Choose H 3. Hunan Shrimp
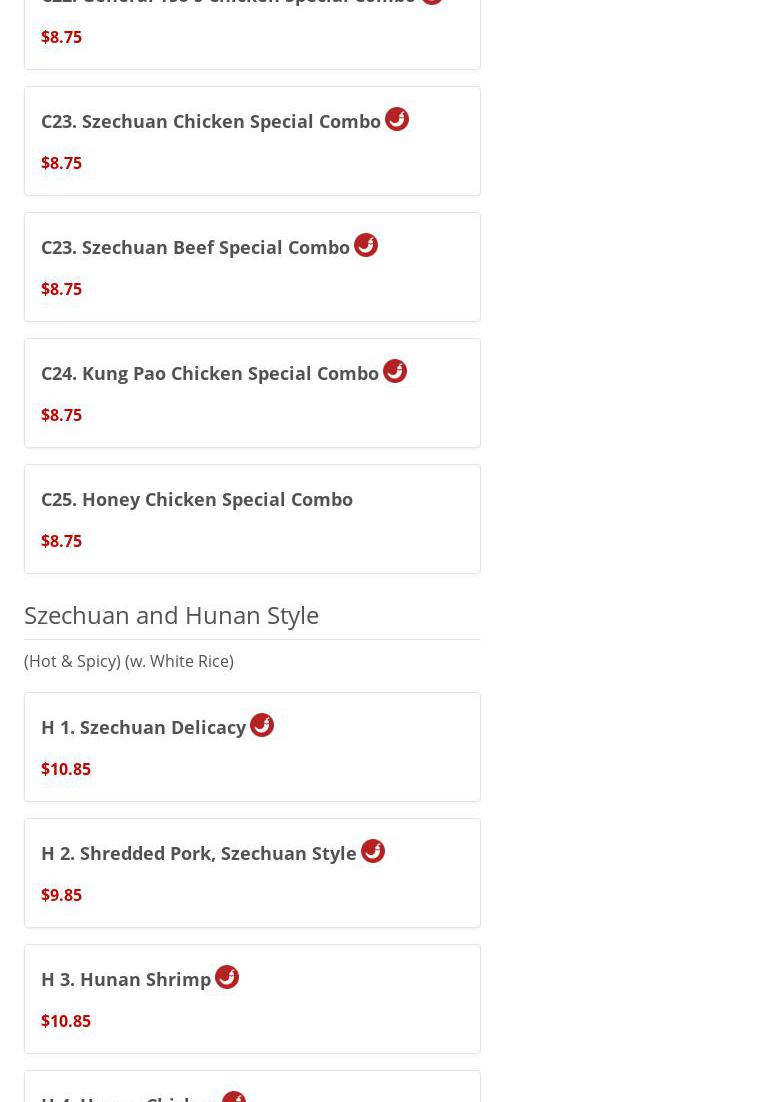Image resolution: width=770 pixels, height=1102 pixels. (126, 980)
